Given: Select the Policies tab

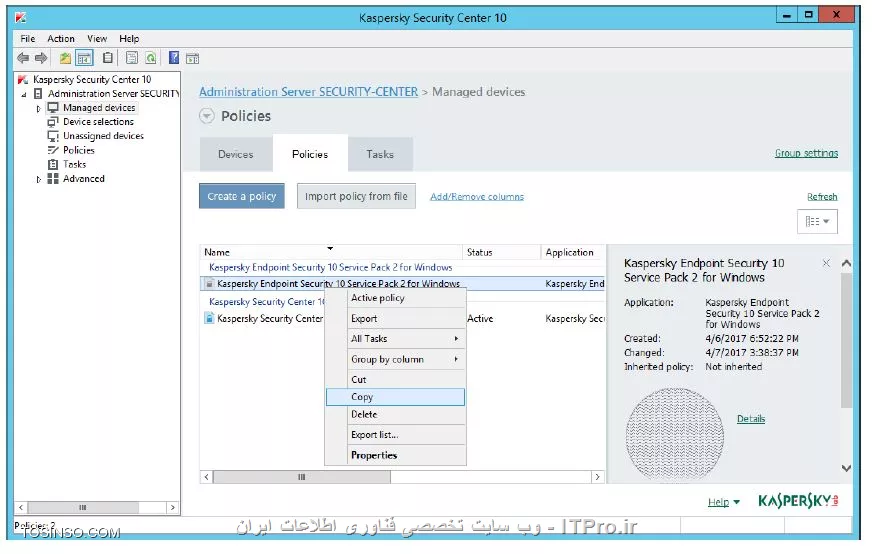Looking at the screenshot, I should tap(310, 154).
